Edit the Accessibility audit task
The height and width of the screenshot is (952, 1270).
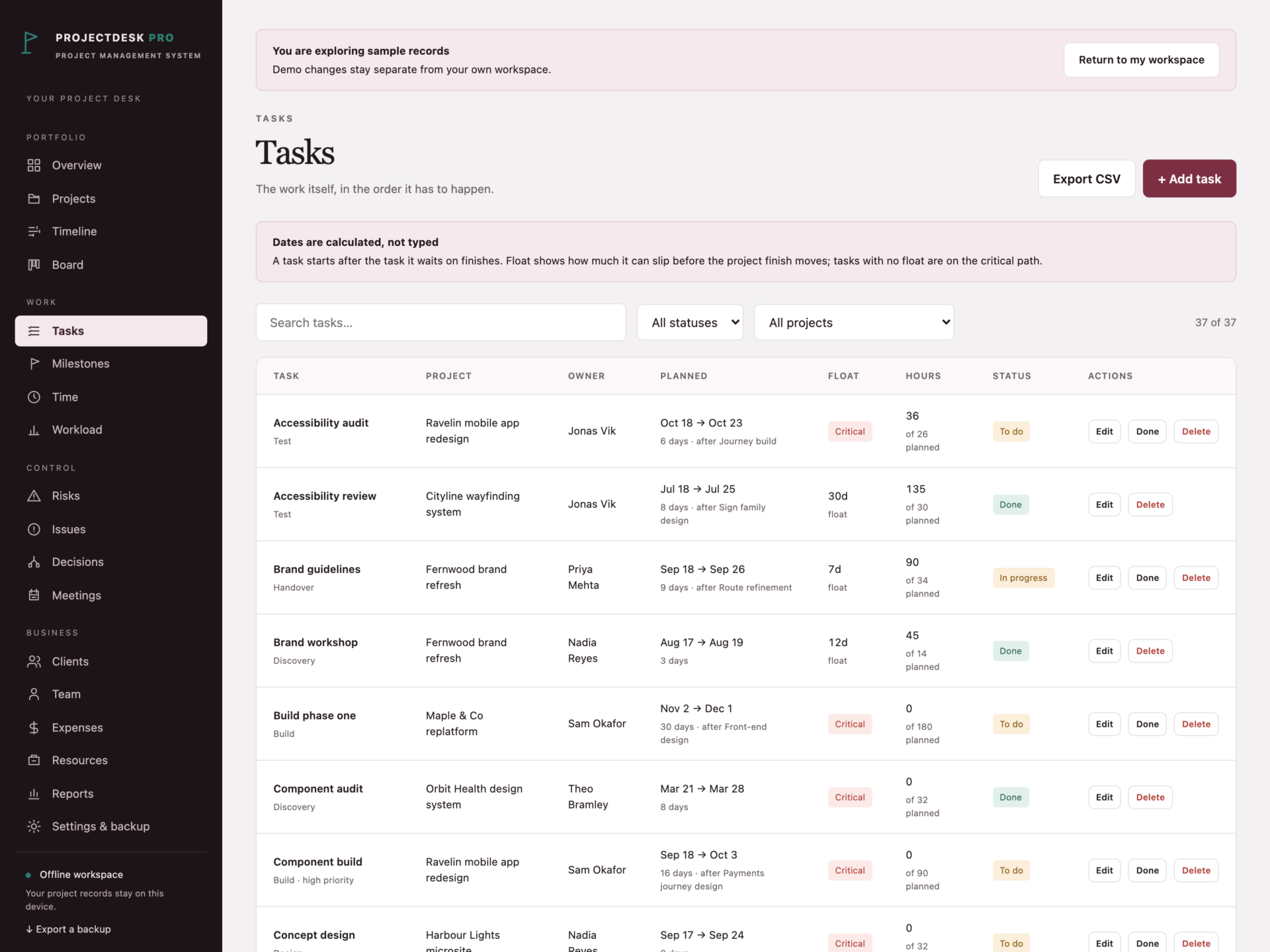click(1104, 431)
